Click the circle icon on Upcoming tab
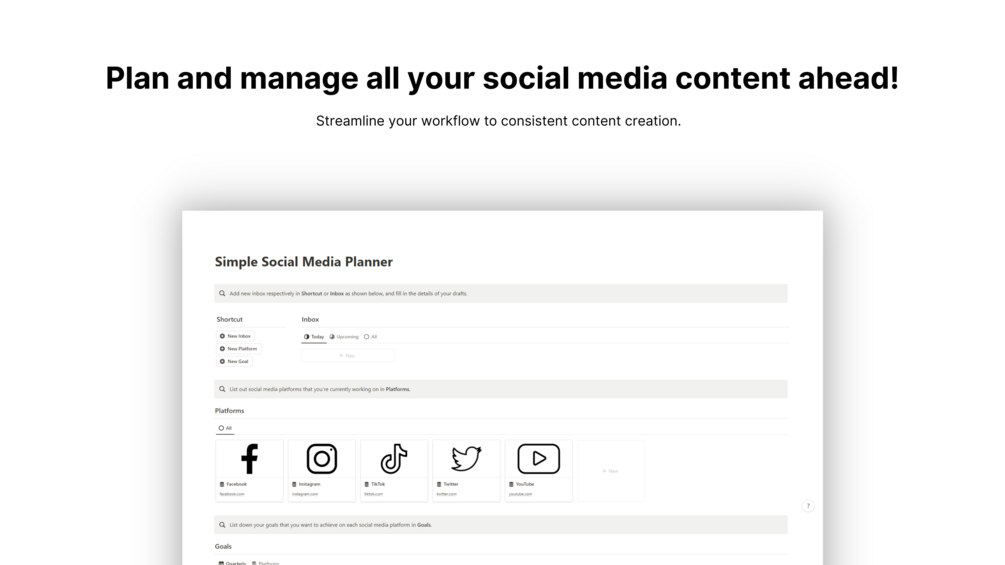 332,336
